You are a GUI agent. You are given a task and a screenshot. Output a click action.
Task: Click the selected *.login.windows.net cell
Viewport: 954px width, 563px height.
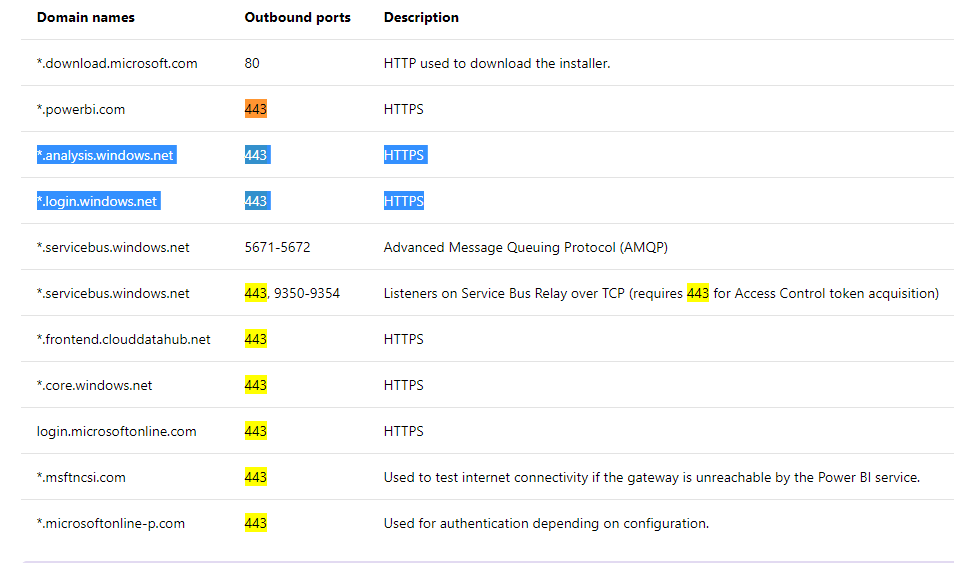99,201
